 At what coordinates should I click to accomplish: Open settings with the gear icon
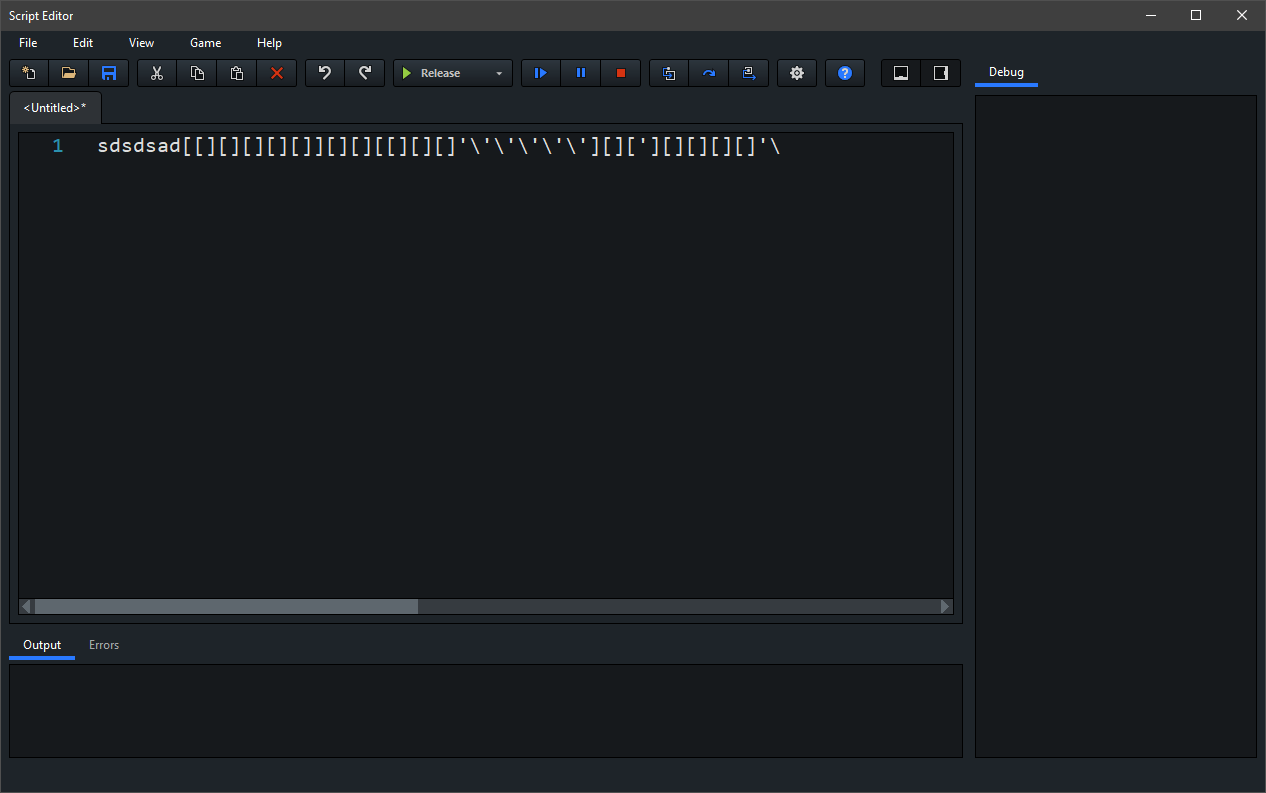[x=797, y=73]
